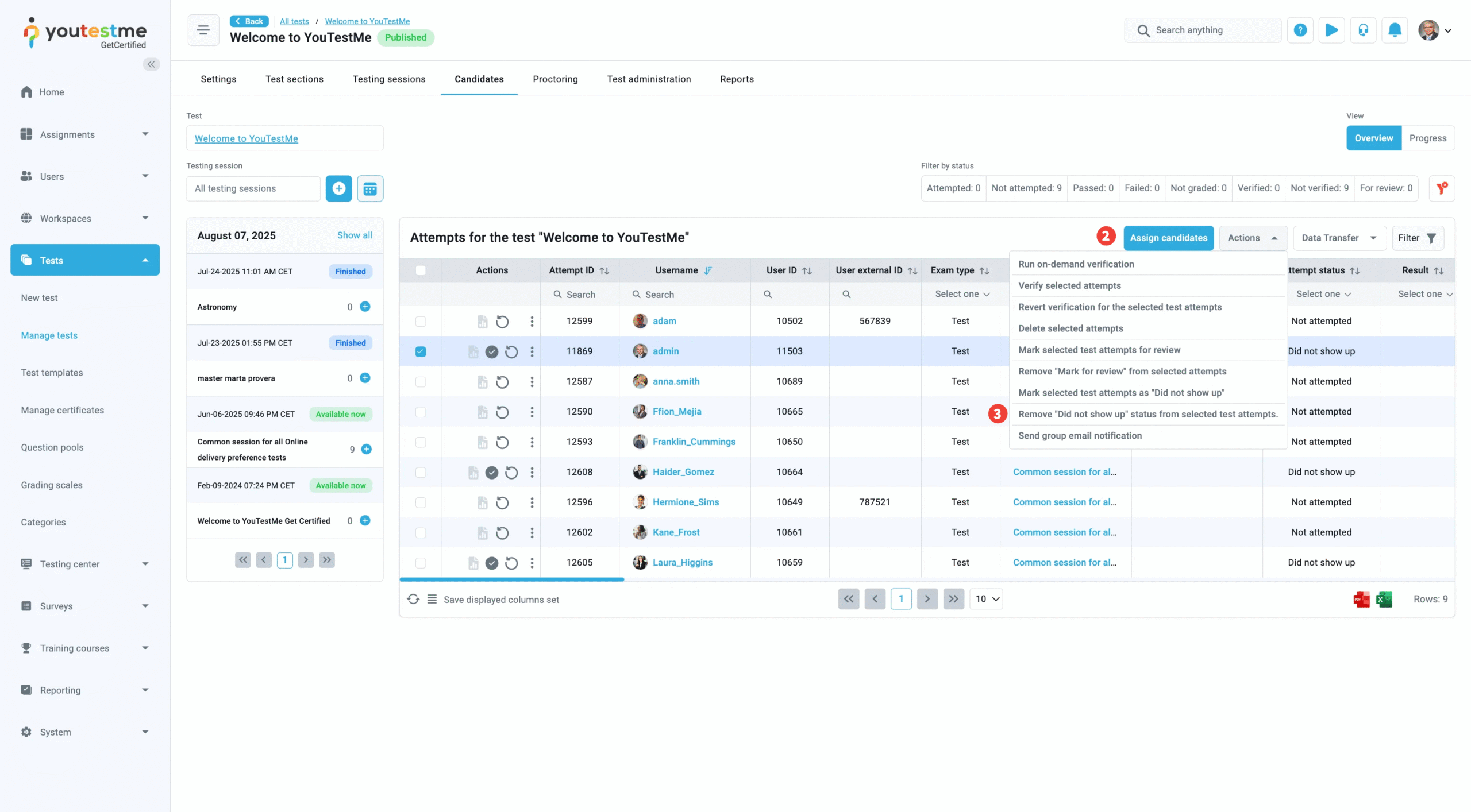Open the three-dot menu in the Ffion_Mejia row
This screenshot has height=812, width=1471.
tap(532, 412)
